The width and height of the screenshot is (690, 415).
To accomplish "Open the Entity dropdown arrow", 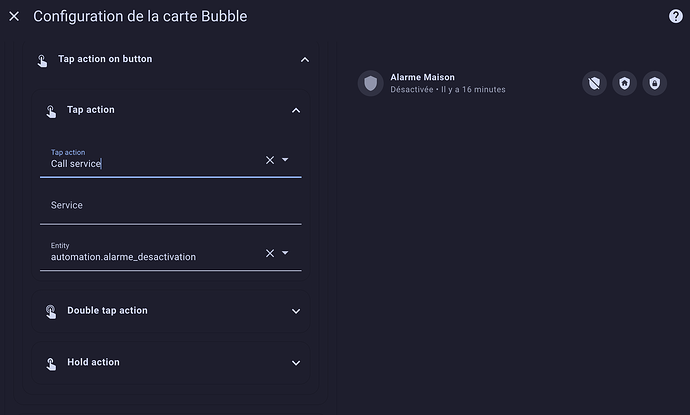I will pos(285,253).
